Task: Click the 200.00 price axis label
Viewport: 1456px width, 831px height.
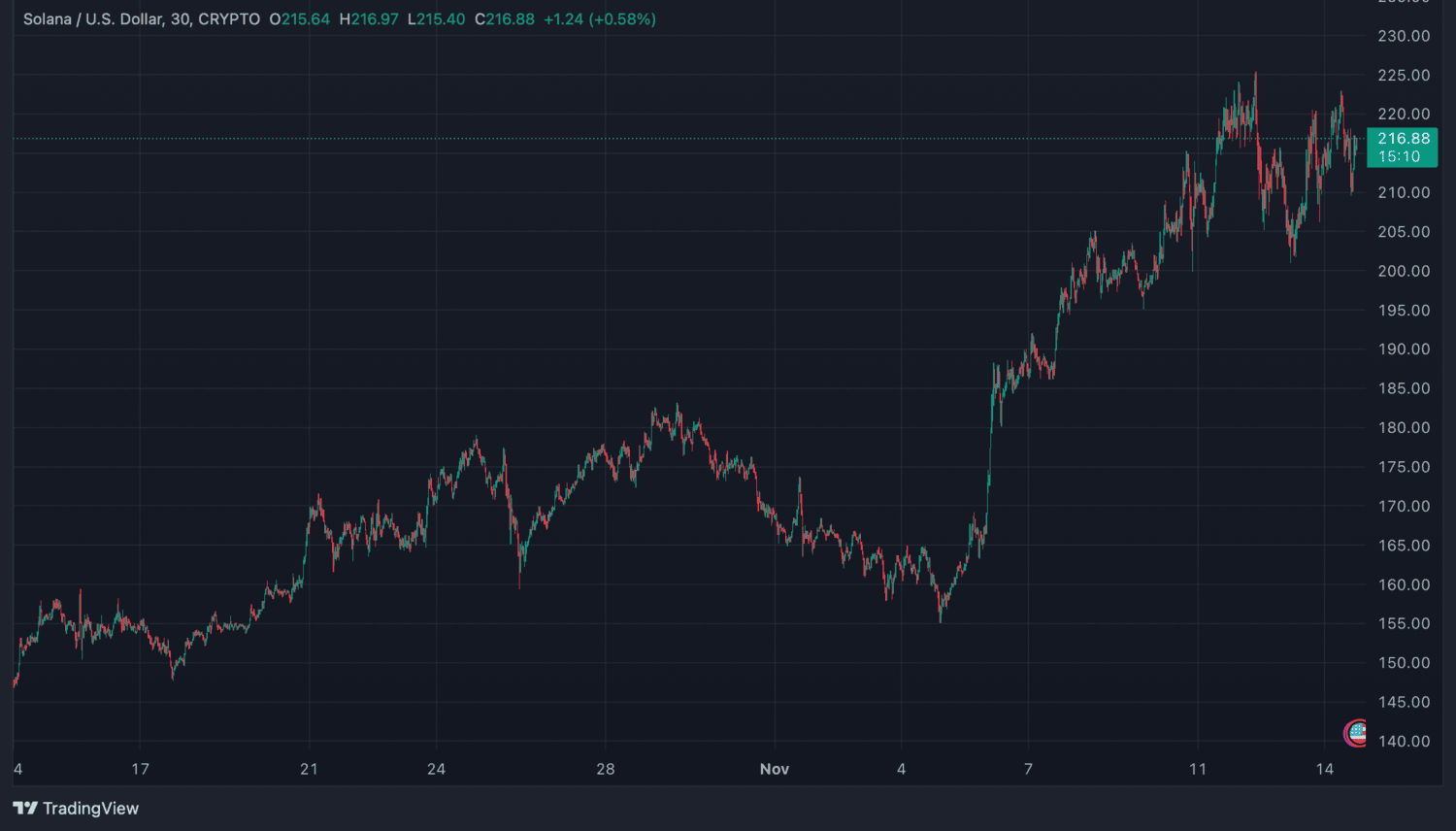Action: [1404, 272]
